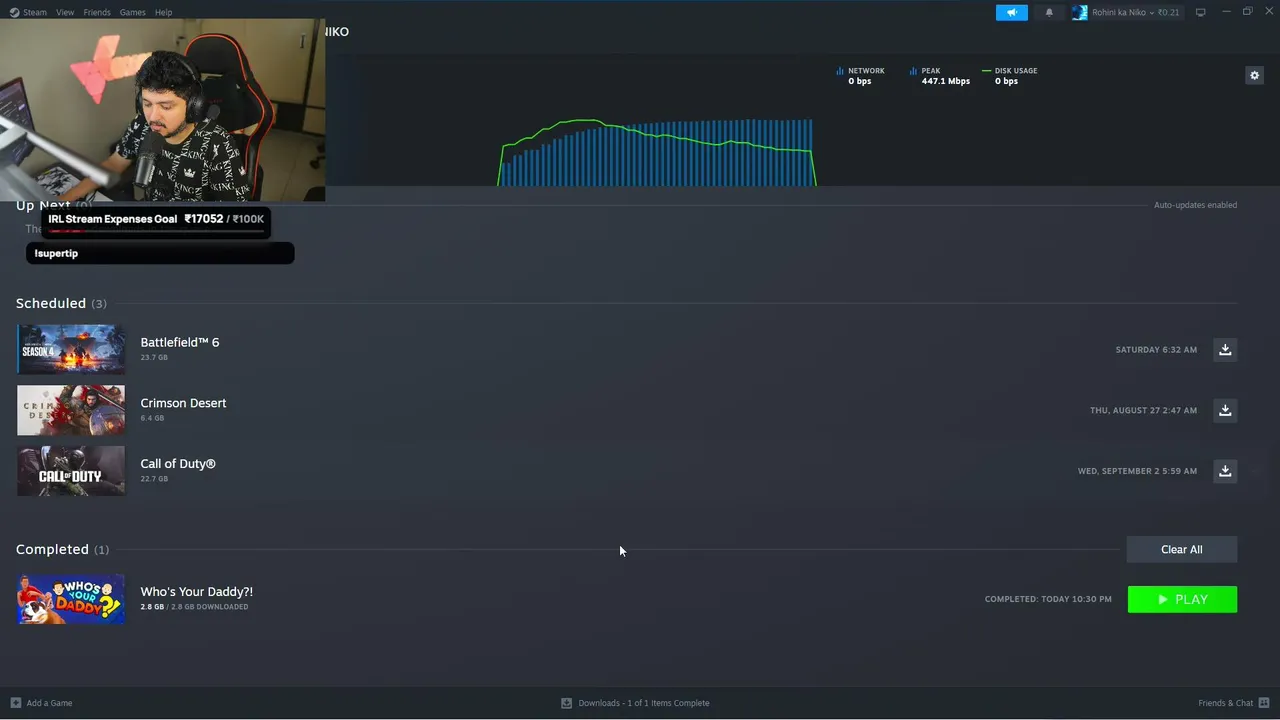Screen dimensions: 1280x720
Task: Click the Crimson Desert thumbnail
Action: (71, 410)
